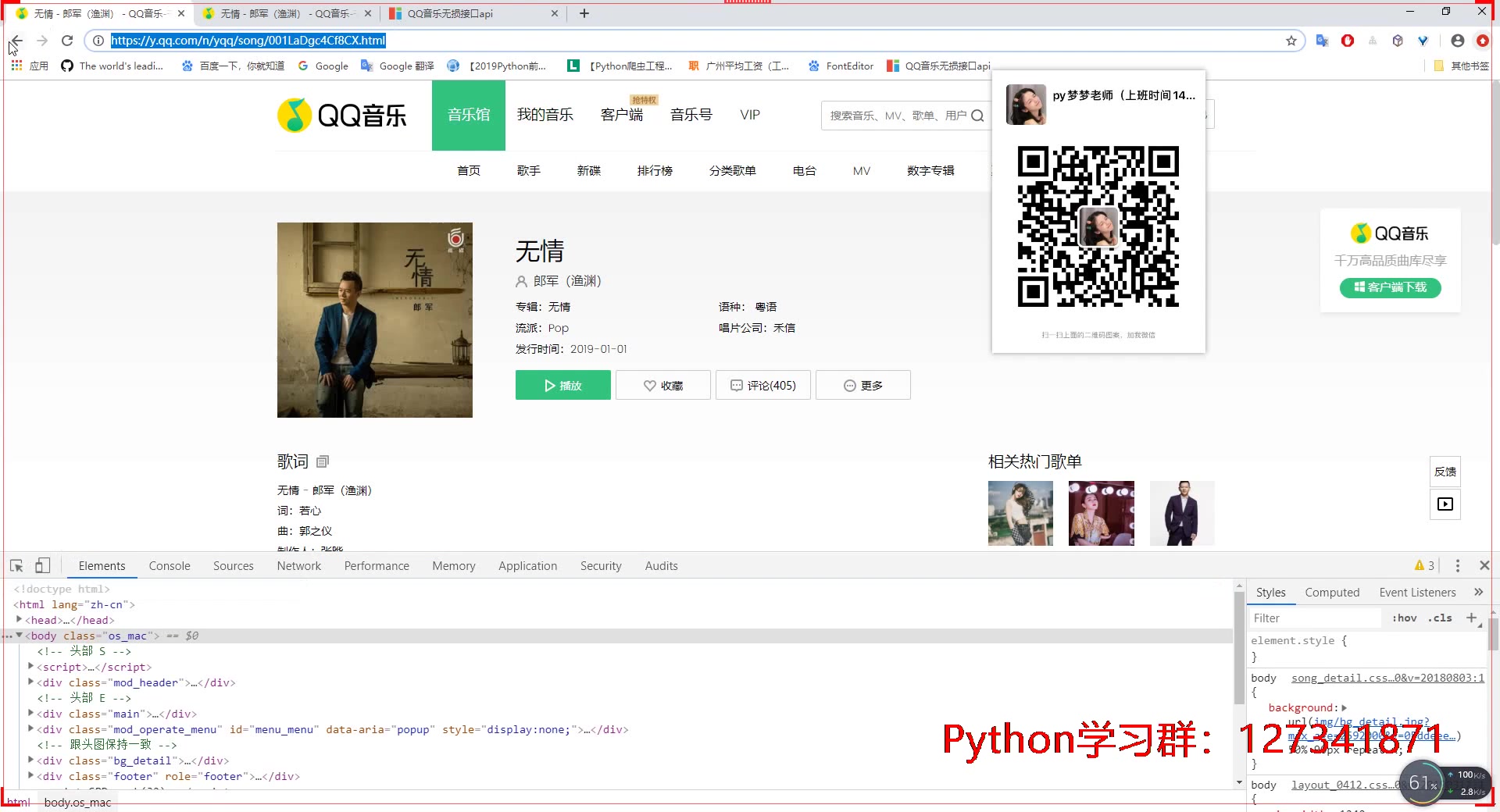Close the QQ音乐无损接口api tab
The image size is (1500, 812).
555,13
